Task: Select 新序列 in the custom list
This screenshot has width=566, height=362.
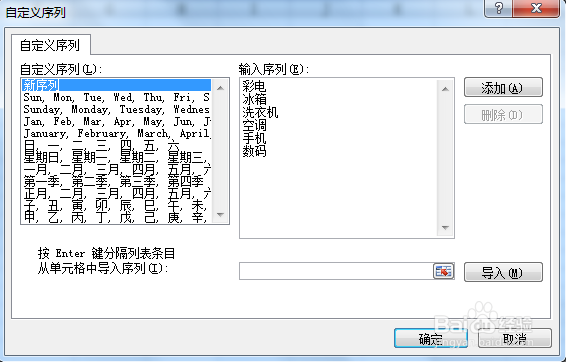Action: (x=116, y=85)
